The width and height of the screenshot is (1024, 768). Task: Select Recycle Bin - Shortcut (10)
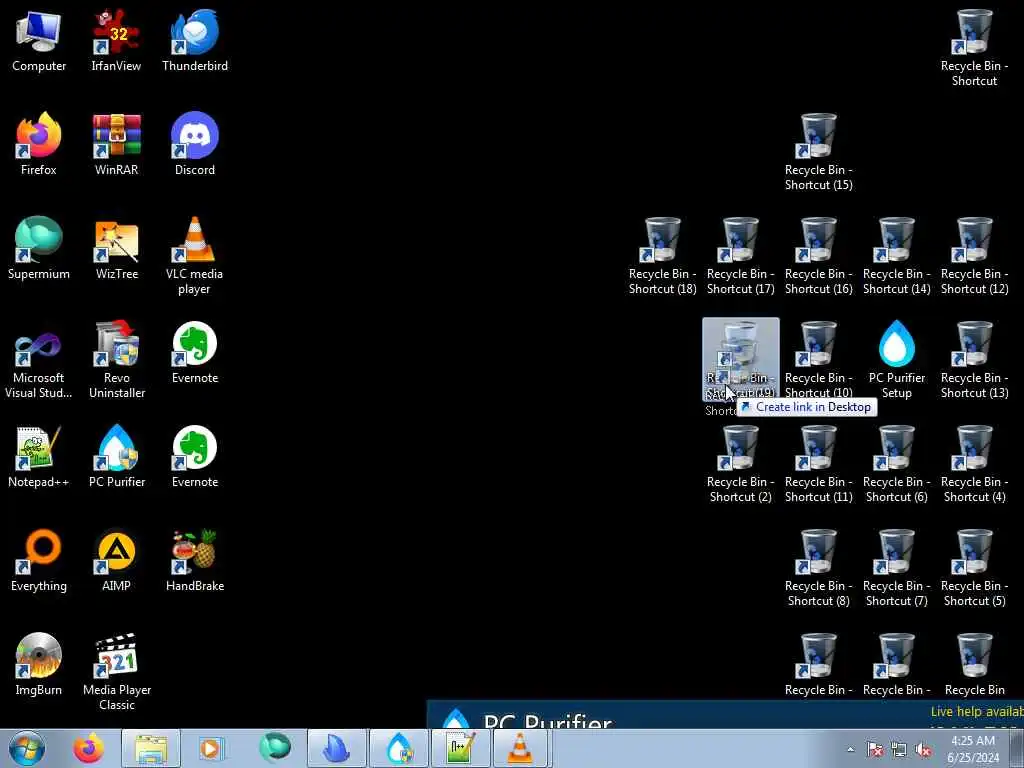818,360
